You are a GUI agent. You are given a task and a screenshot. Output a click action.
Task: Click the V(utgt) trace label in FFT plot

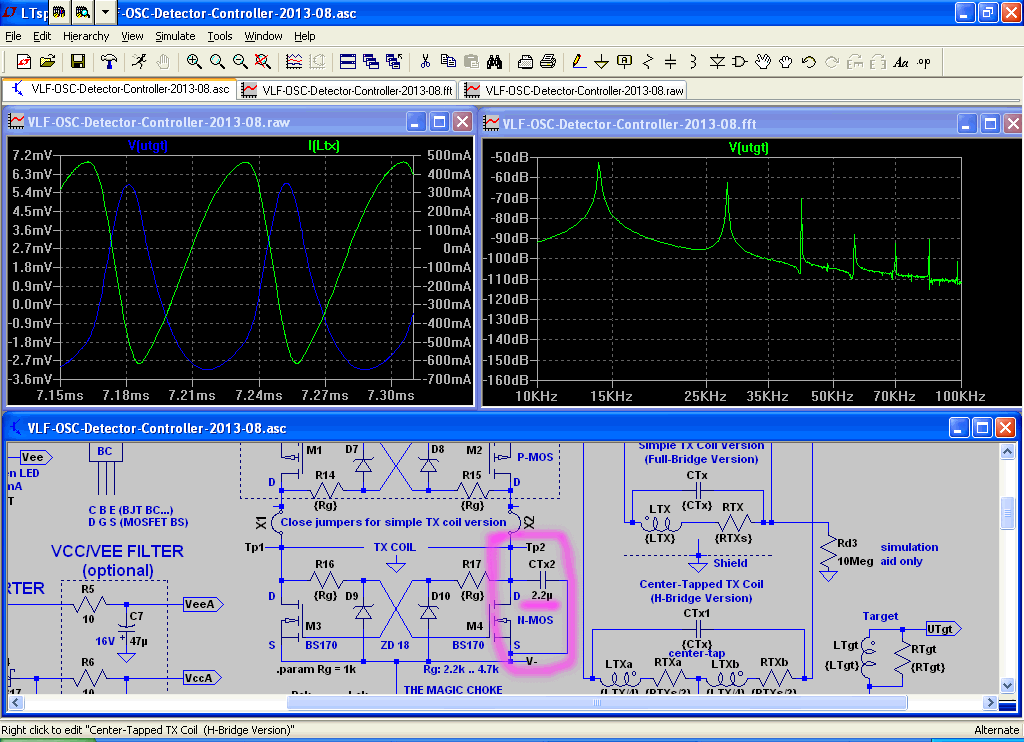747,147
